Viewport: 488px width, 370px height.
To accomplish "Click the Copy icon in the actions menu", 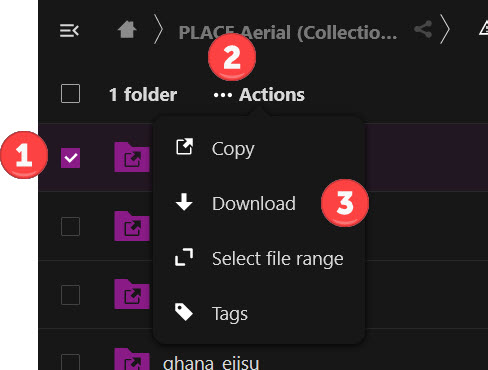I will [184, 147].
